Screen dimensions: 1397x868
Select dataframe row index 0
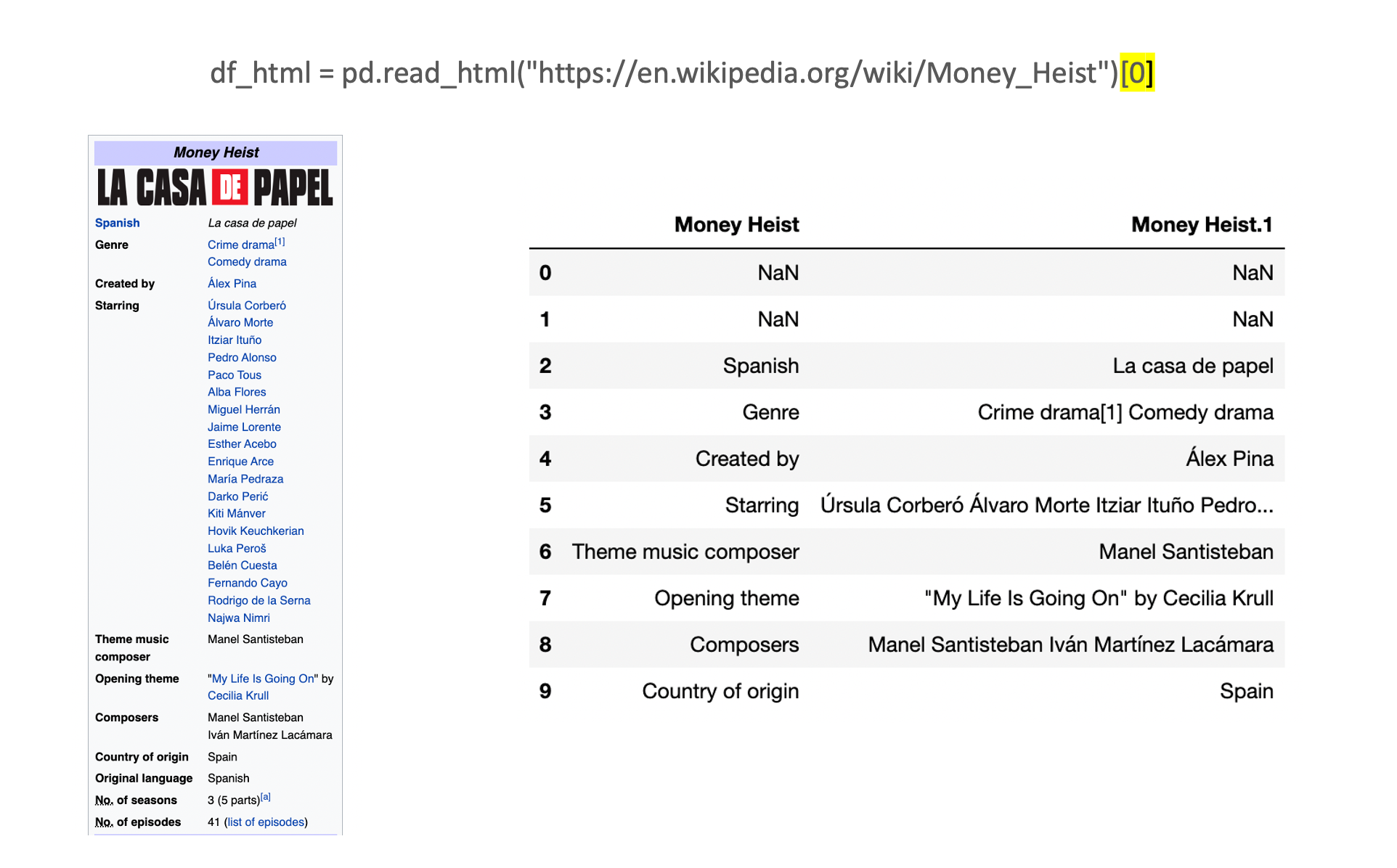[545, 273]
